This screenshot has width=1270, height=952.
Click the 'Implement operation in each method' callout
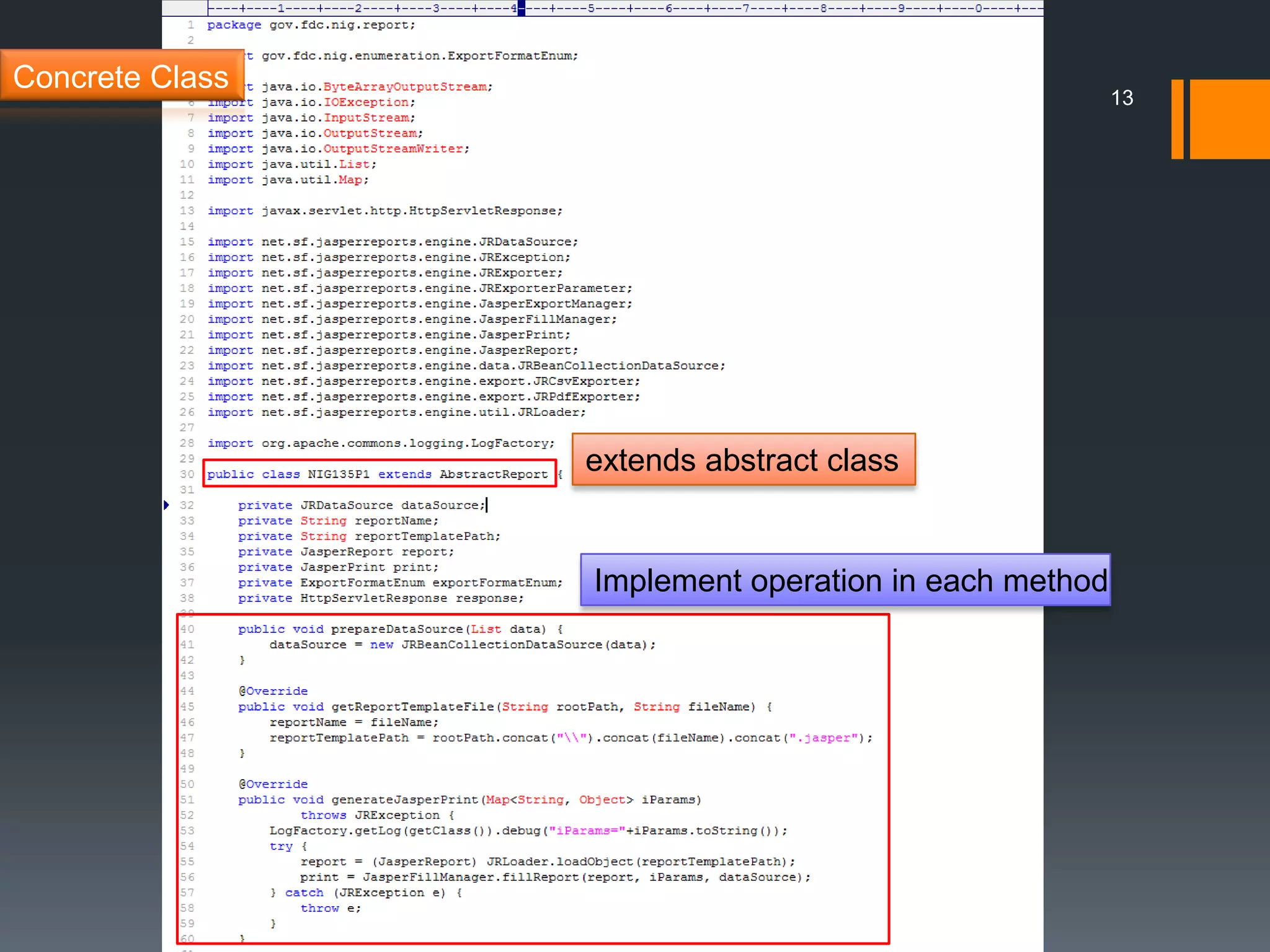846,581
